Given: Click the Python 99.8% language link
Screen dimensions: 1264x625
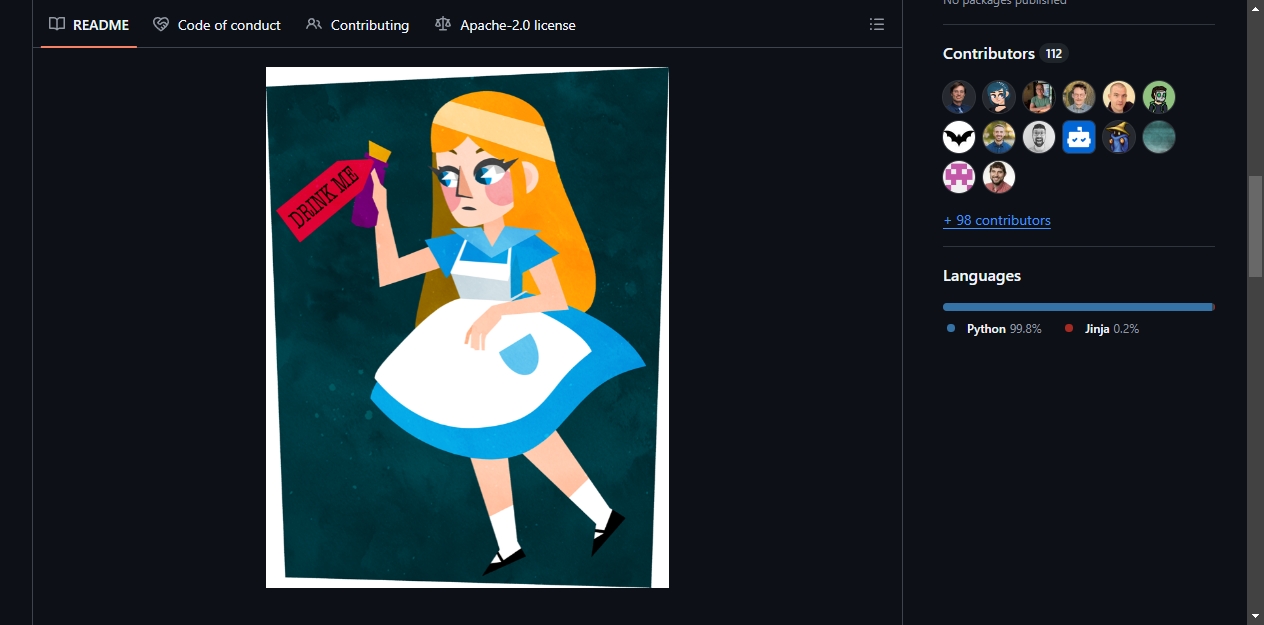Looking at the screenshot, I should pyautogui.click(x=995, y=329).
